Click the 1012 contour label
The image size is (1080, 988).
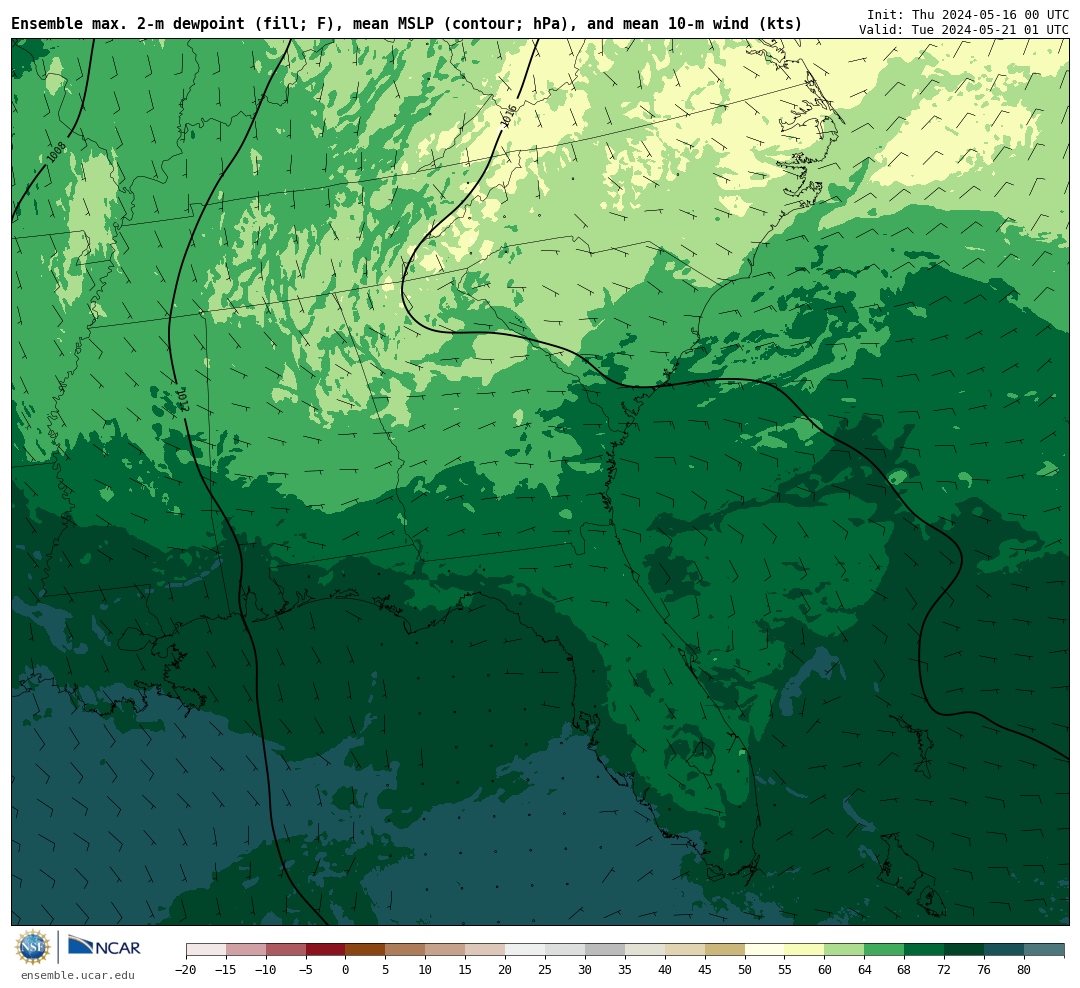coord(183,400)
